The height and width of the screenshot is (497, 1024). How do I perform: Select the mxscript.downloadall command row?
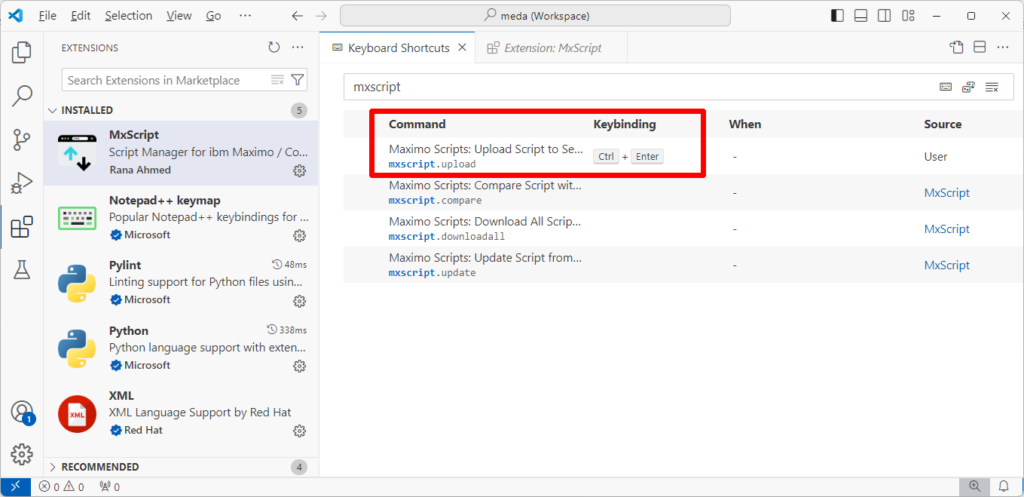[684, 229]
